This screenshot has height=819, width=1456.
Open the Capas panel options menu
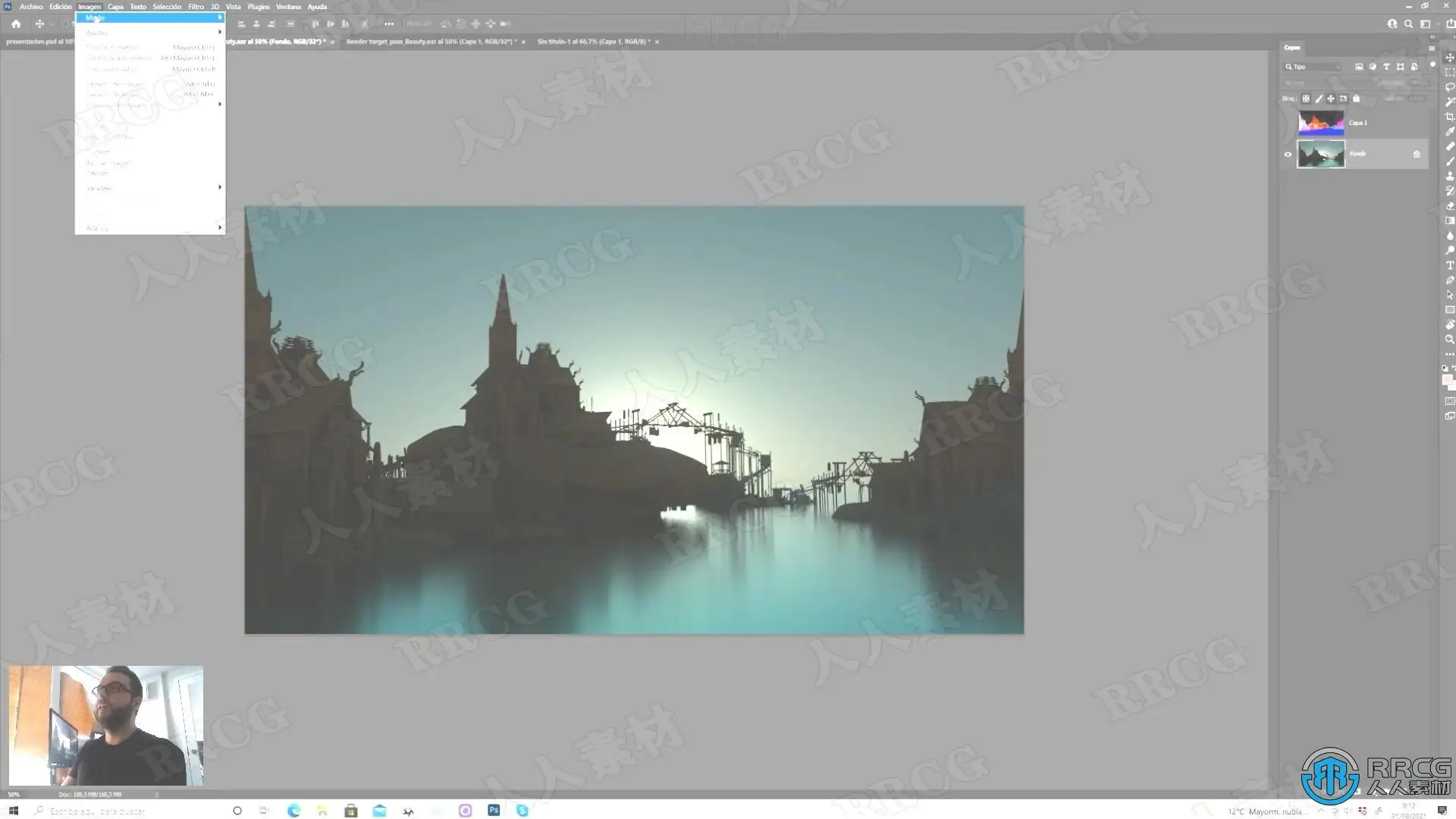tap(1432, 48)
